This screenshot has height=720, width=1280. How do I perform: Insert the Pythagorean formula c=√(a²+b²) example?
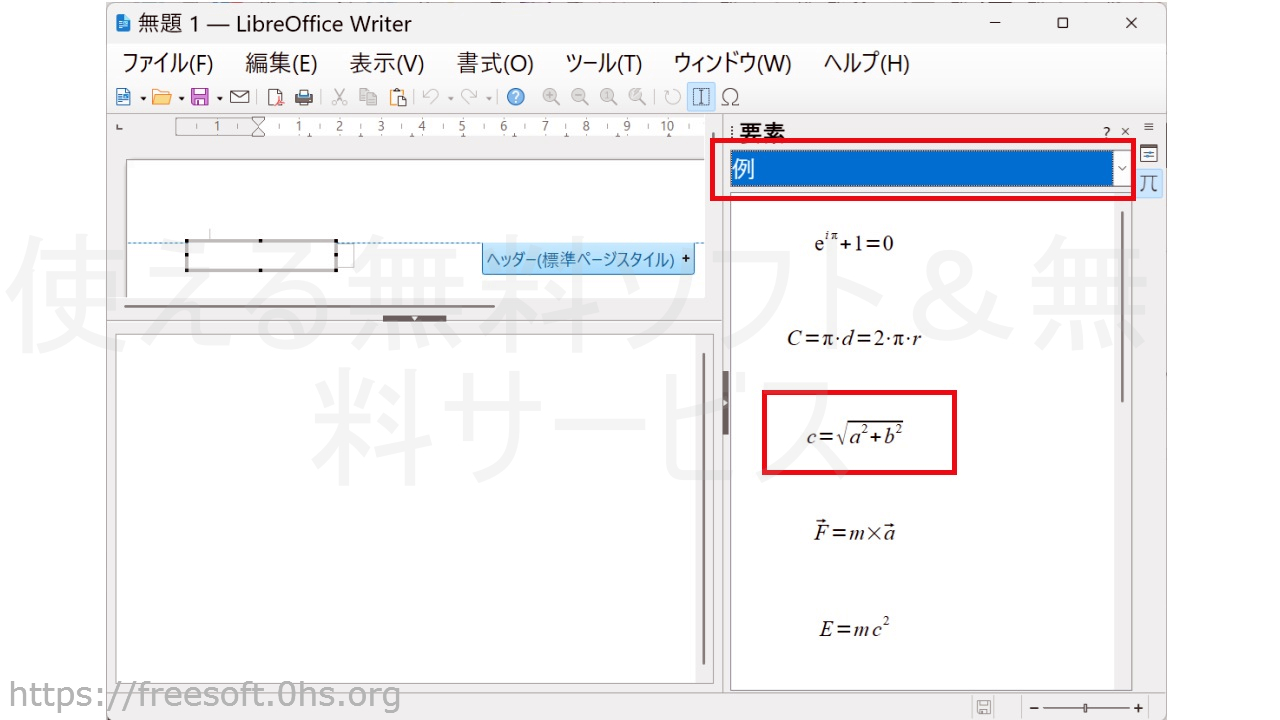pyautogui.click(x=855, y=434)
